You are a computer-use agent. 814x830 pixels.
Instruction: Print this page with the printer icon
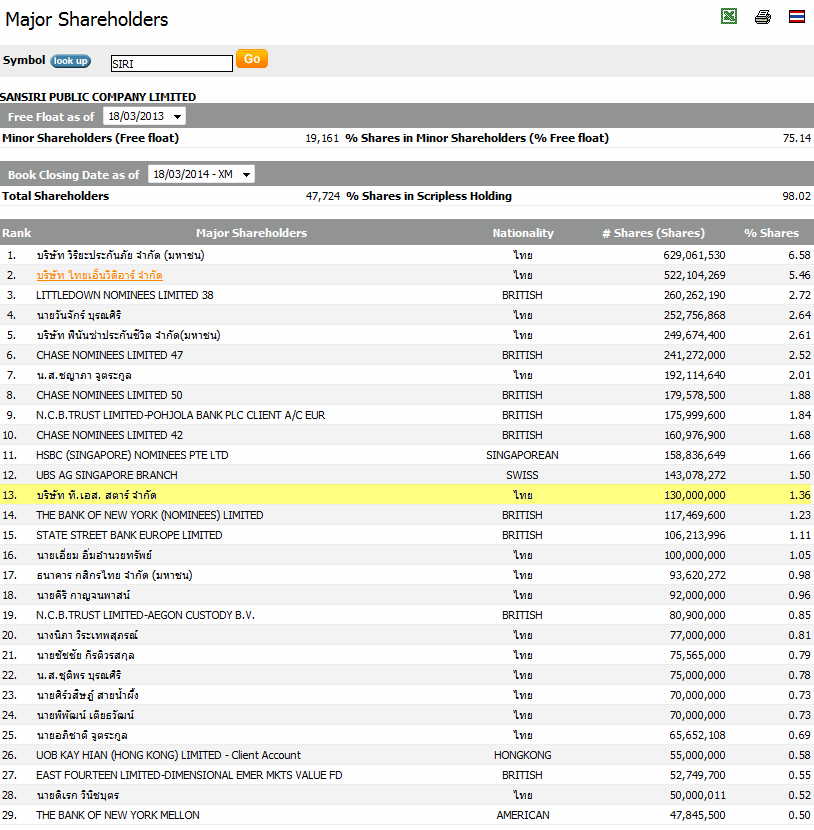tap(763, 17)
